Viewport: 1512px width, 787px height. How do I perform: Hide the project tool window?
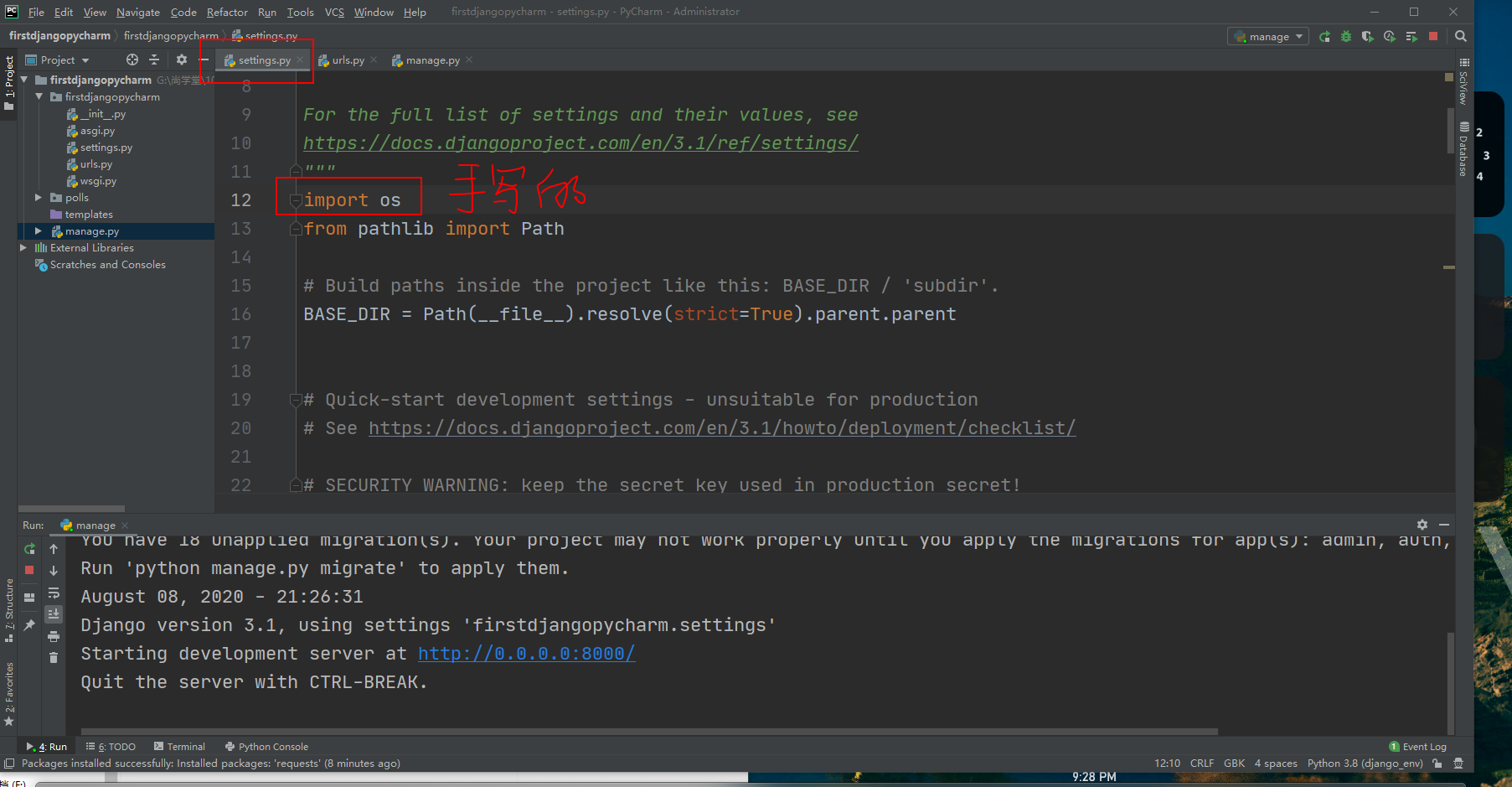tap(204, 60)
